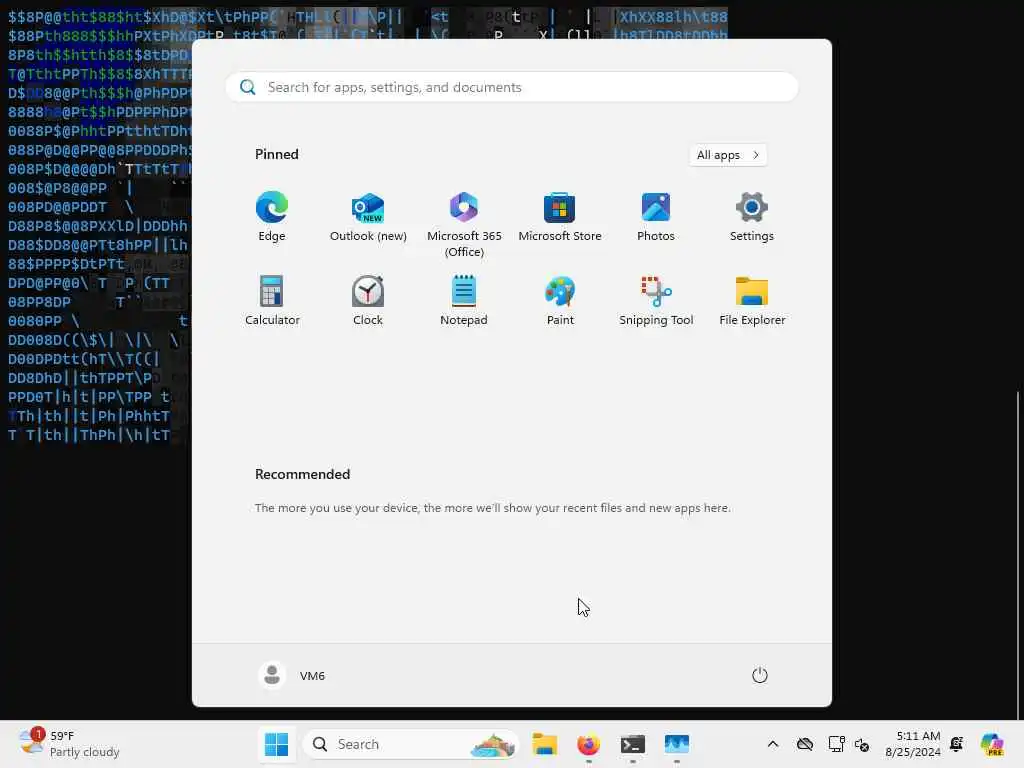Click the Recommended section heading
The height and width of the screenshot is (768, 1024).
302,474
